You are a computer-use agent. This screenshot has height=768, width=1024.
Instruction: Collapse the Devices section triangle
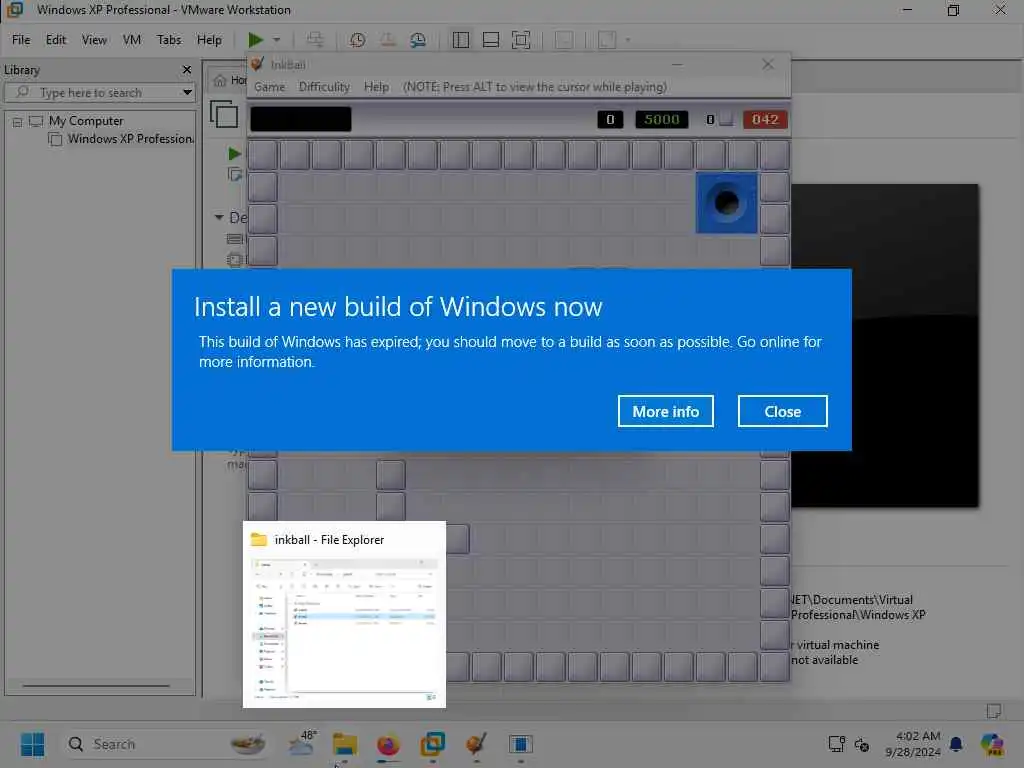point(219,217)
